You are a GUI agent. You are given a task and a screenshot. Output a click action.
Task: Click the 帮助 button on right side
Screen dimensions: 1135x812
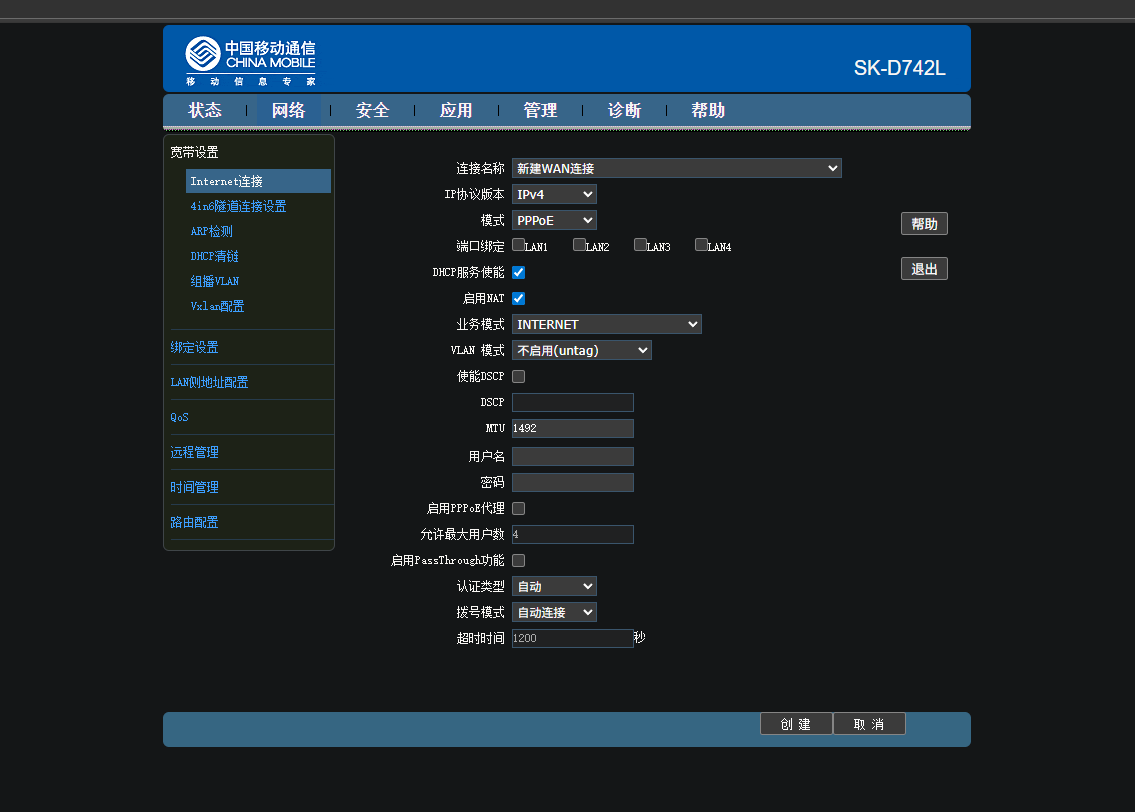[x=924, y=224]
